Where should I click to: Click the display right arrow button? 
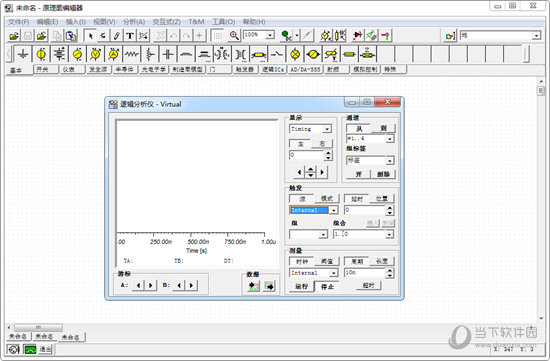[322, 172]
